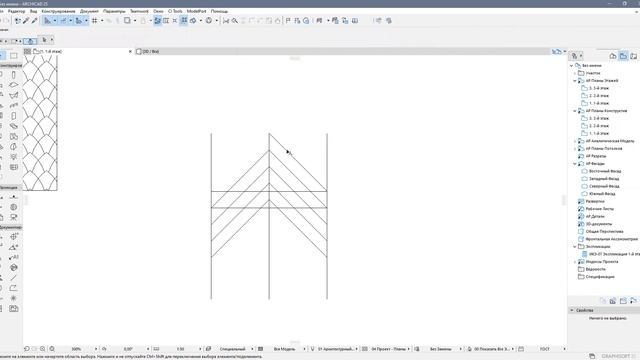
Task: Open Find & Select magnifier icon in toolbar
Action: 235,20
